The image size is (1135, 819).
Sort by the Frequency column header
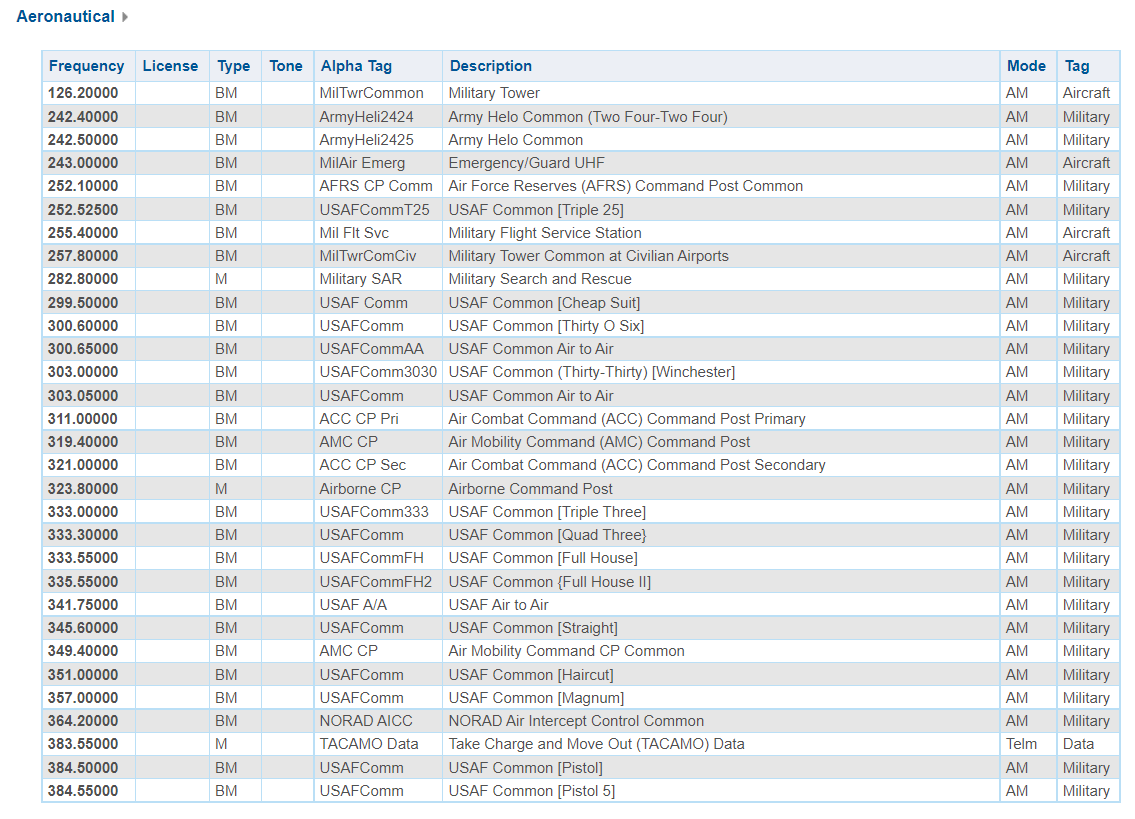86,66
